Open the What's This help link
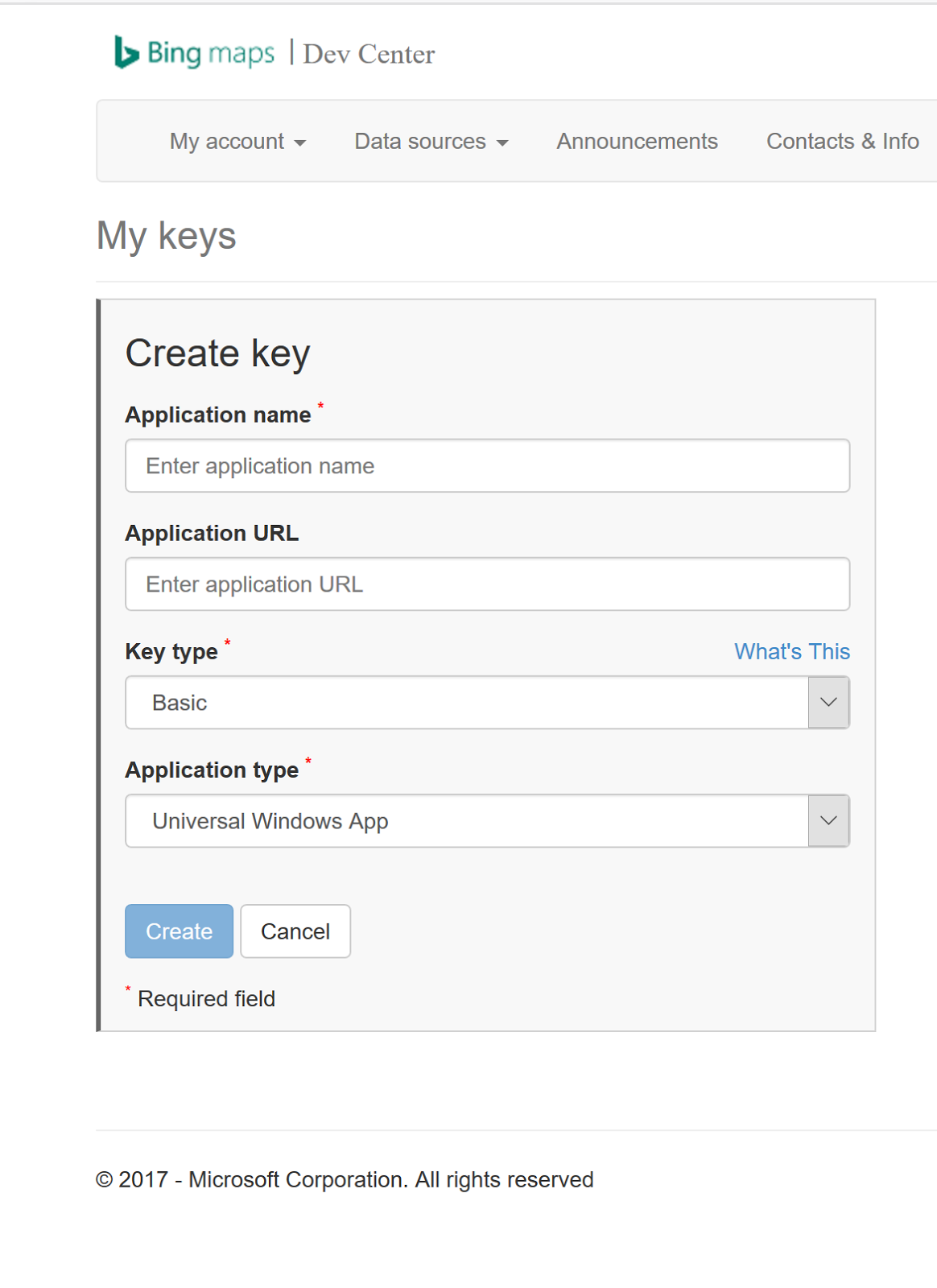Image resolution: width=937 pixels, height=1288 pixels. (x=791, y=651)
